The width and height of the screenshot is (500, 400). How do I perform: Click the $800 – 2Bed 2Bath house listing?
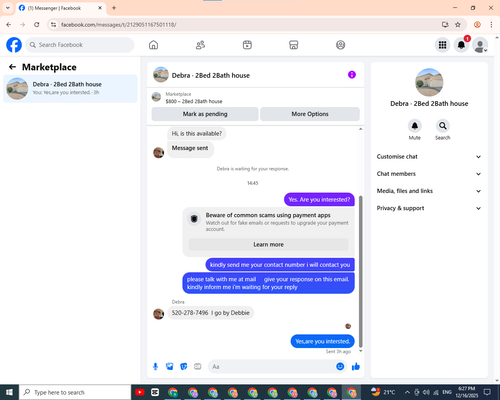[x=194, y=101]
